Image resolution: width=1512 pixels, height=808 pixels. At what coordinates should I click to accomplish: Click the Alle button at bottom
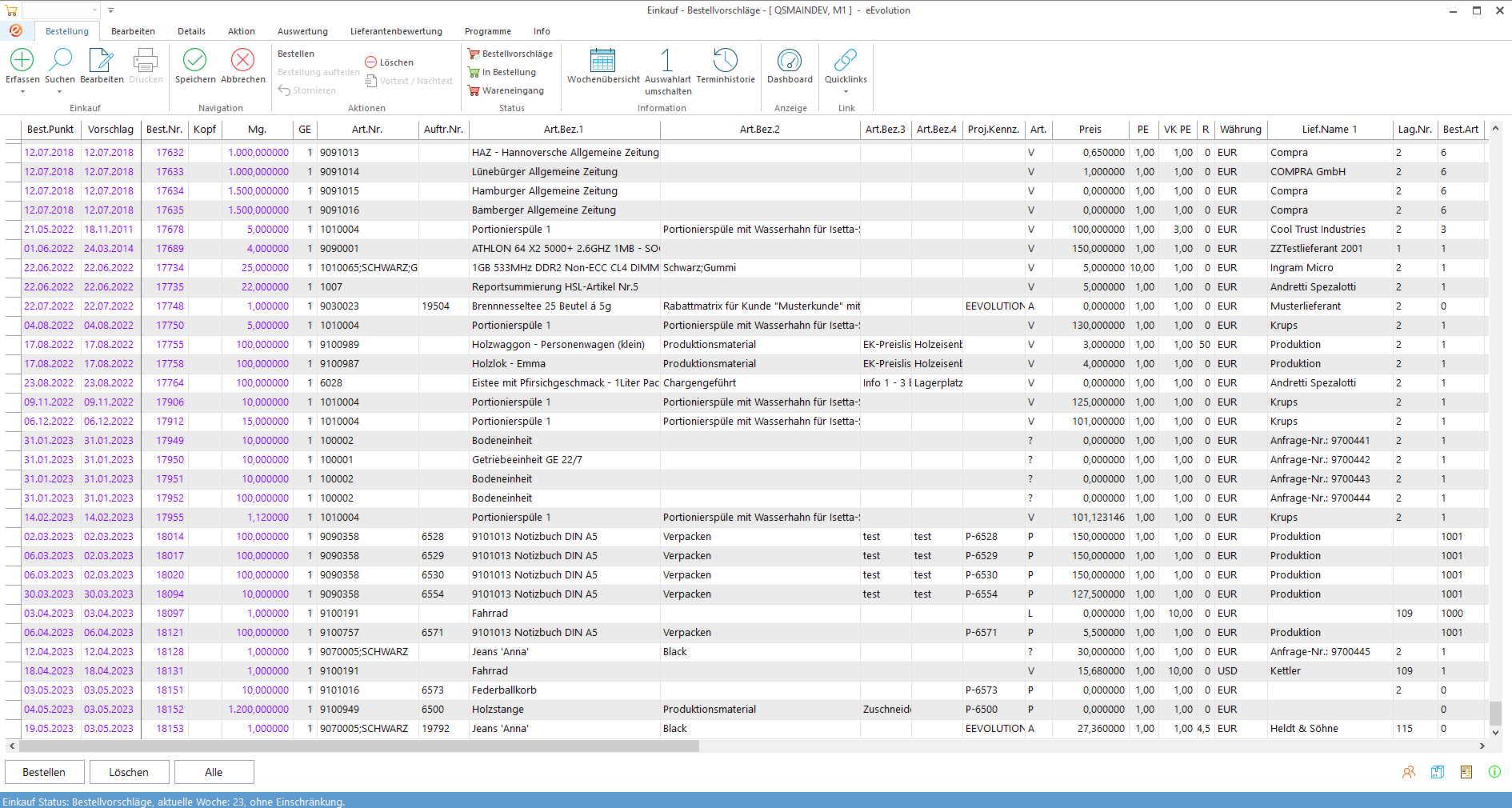pos(214,772)
